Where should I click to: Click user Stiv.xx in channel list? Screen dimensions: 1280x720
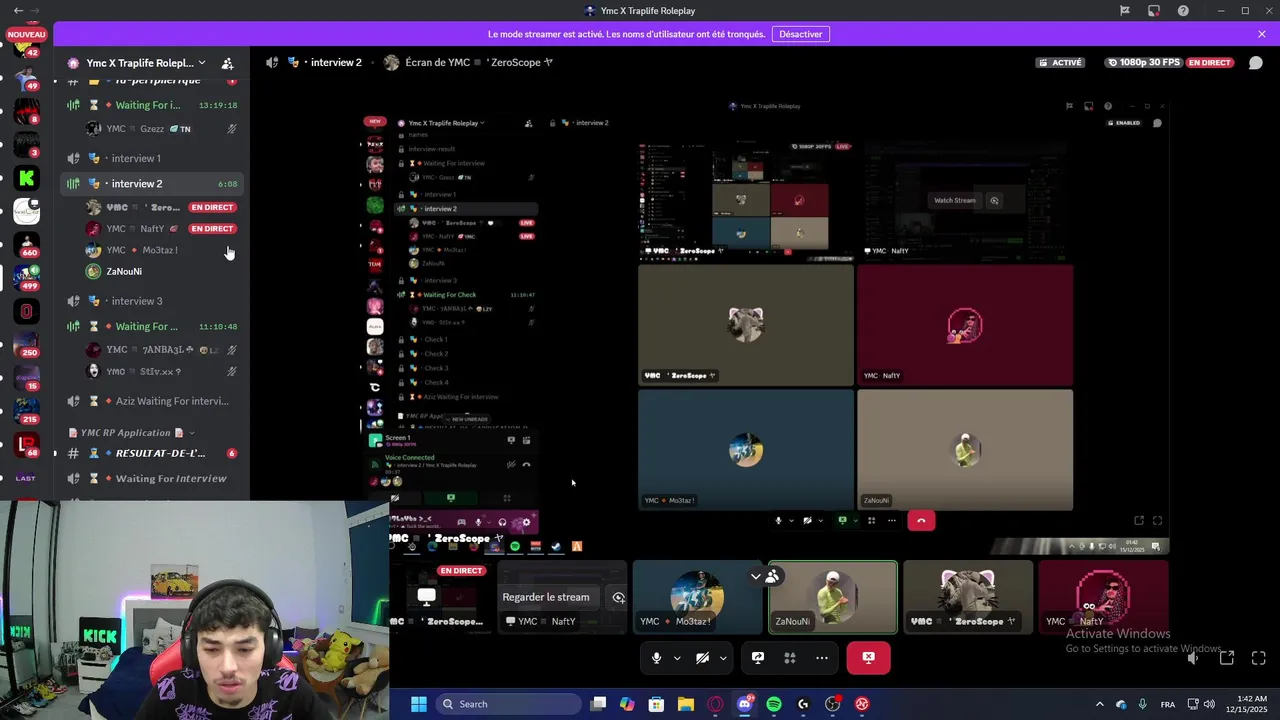pyautogui.click(x=160, y=371)
